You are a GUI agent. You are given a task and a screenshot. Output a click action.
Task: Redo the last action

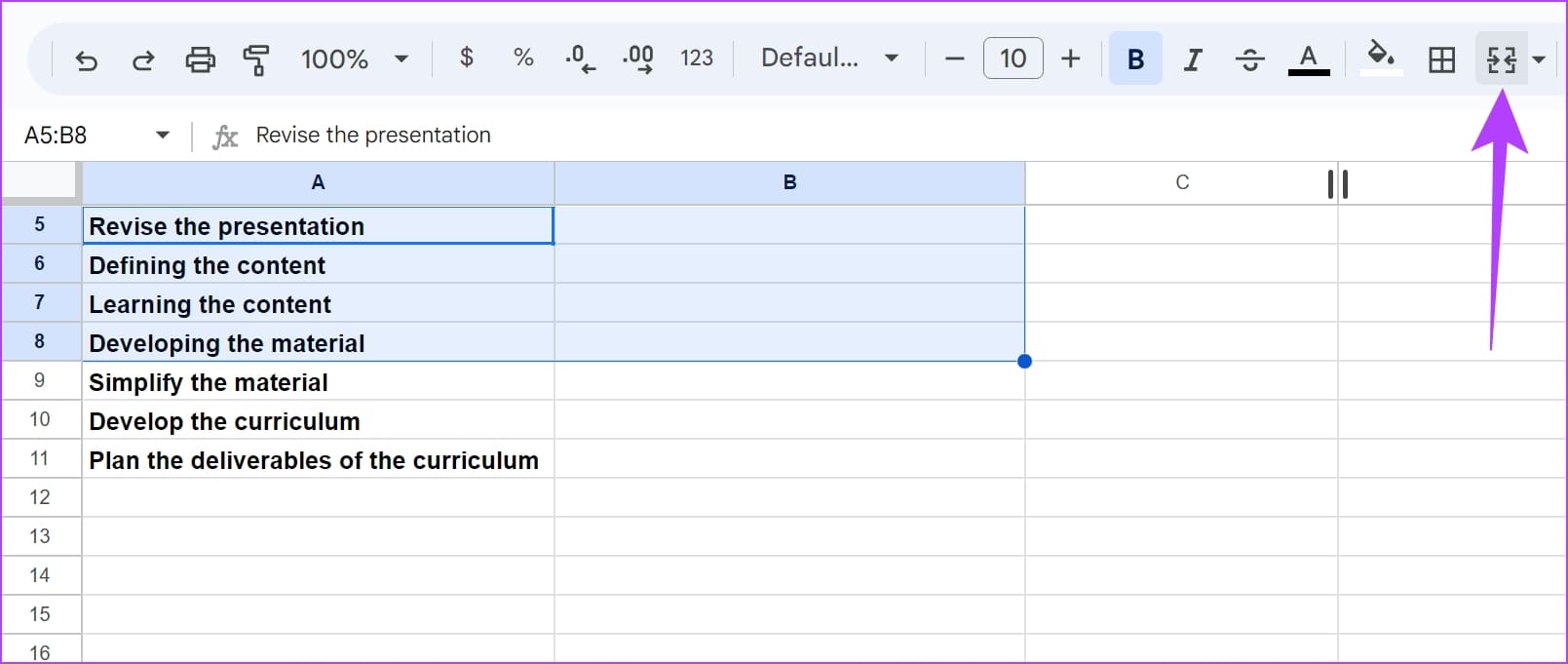coord(143,59)
